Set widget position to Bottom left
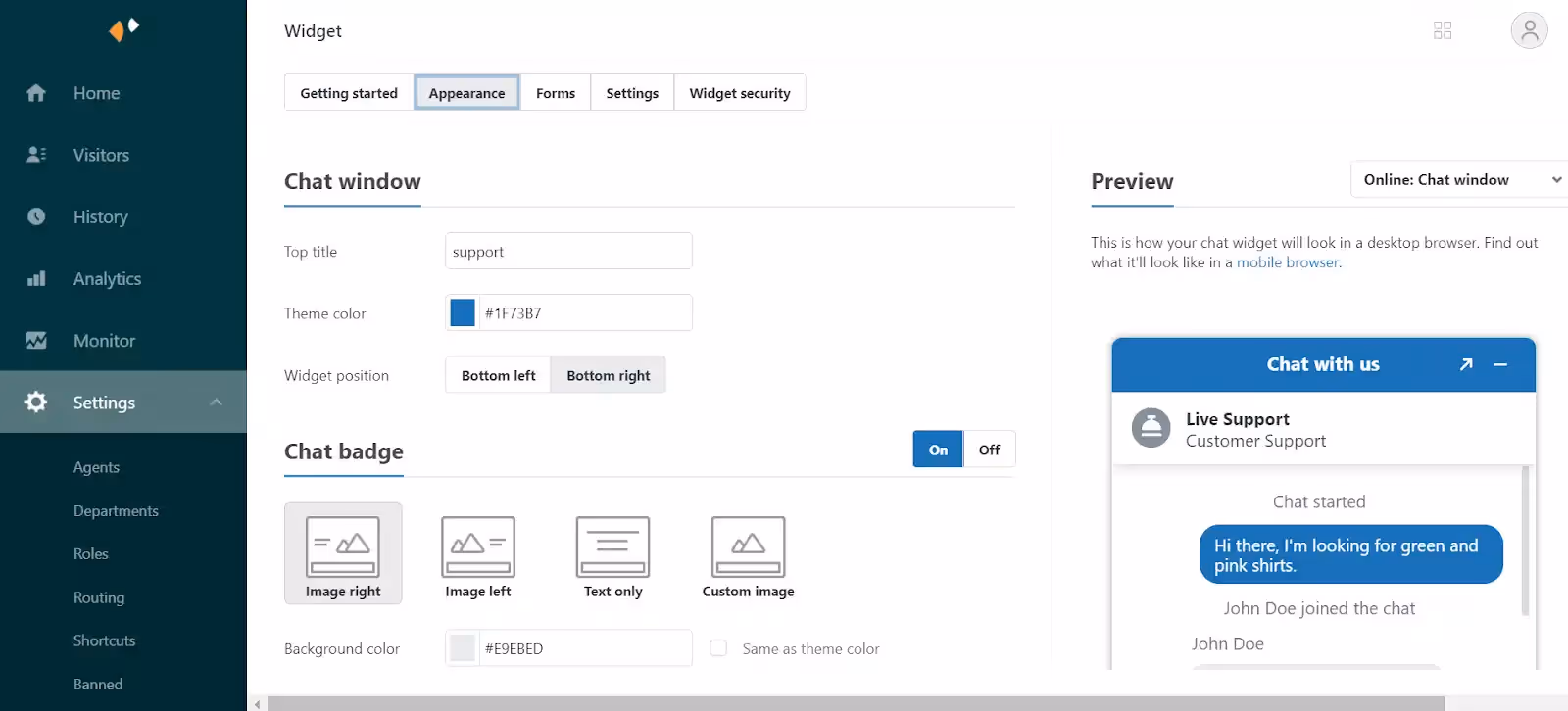The width and height of the screenshot is (1568, 711). [x=498, y=375]
